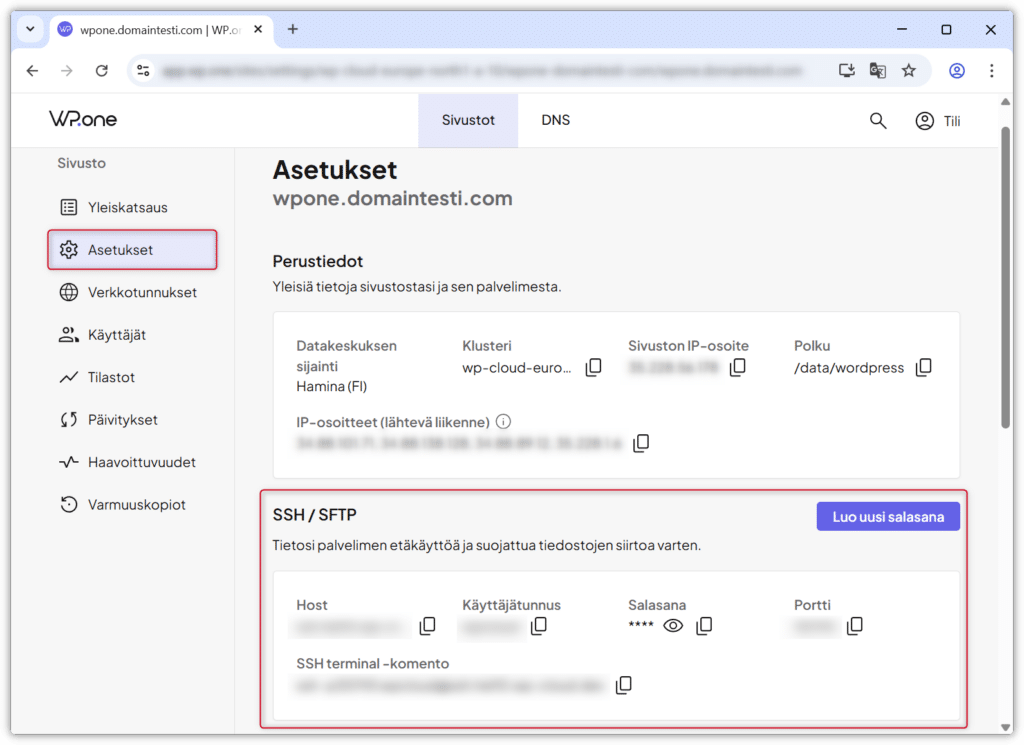
Task: Copy the Klusteri value
Action: (x=593, y=367)
